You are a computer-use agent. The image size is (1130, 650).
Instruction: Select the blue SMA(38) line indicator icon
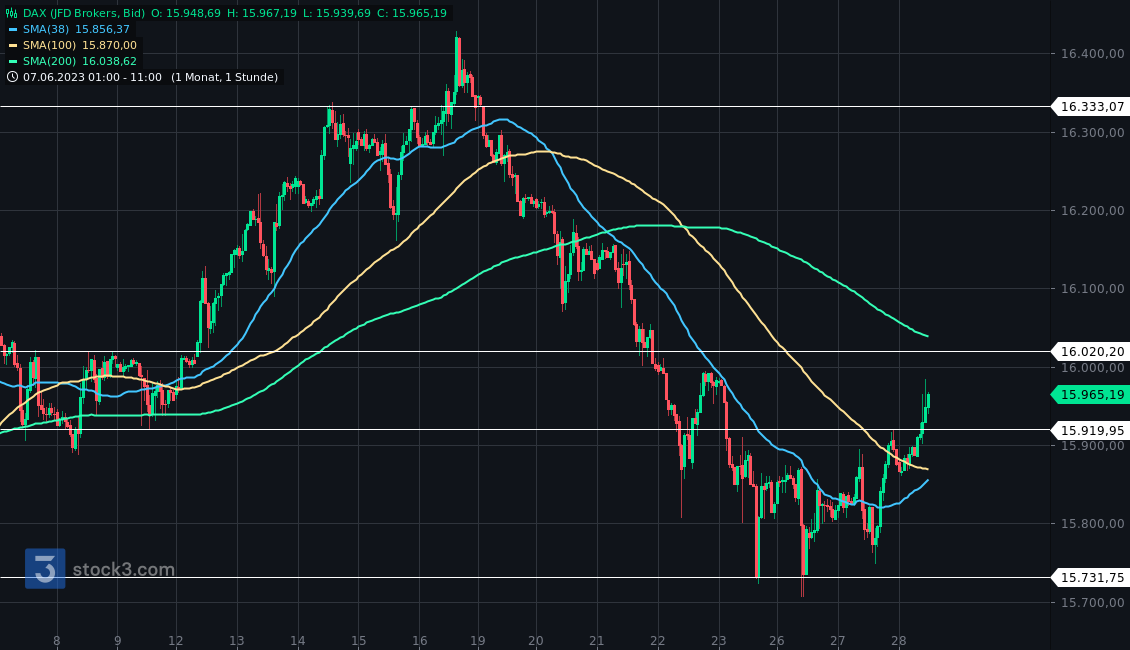(x=13, y=29)
